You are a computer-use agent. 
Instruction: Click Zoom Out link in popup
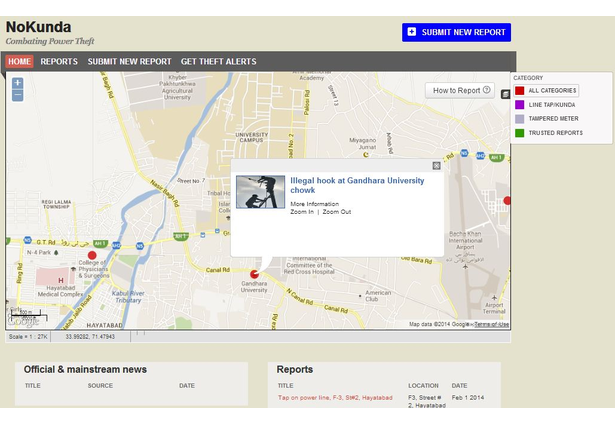click(337, 212)
